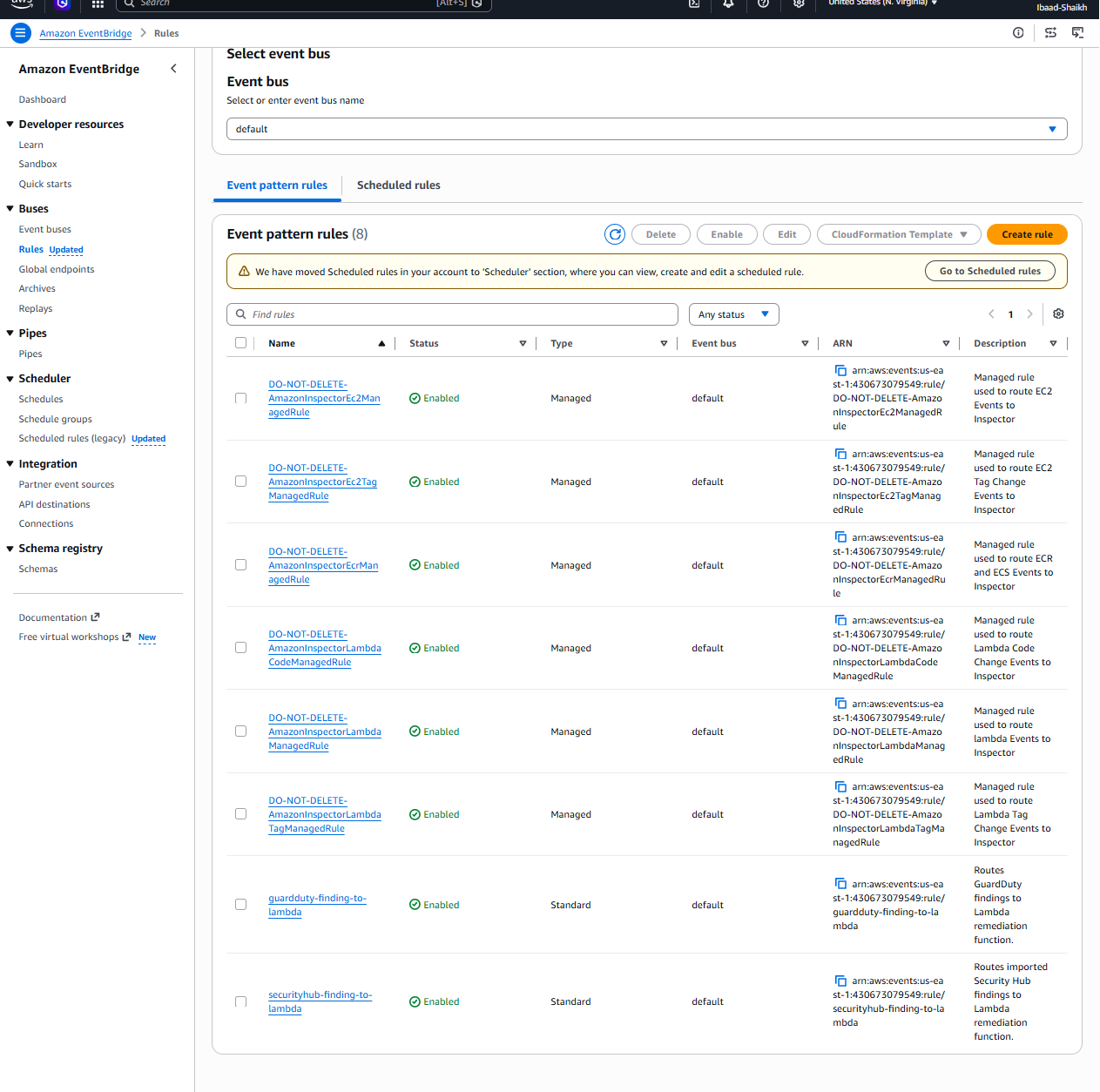Select checkbox for AmazonInspectorEc2TagManagedRule
Image resolution: width=1100 pixels, height=1092 pixels.
(240, 481)
